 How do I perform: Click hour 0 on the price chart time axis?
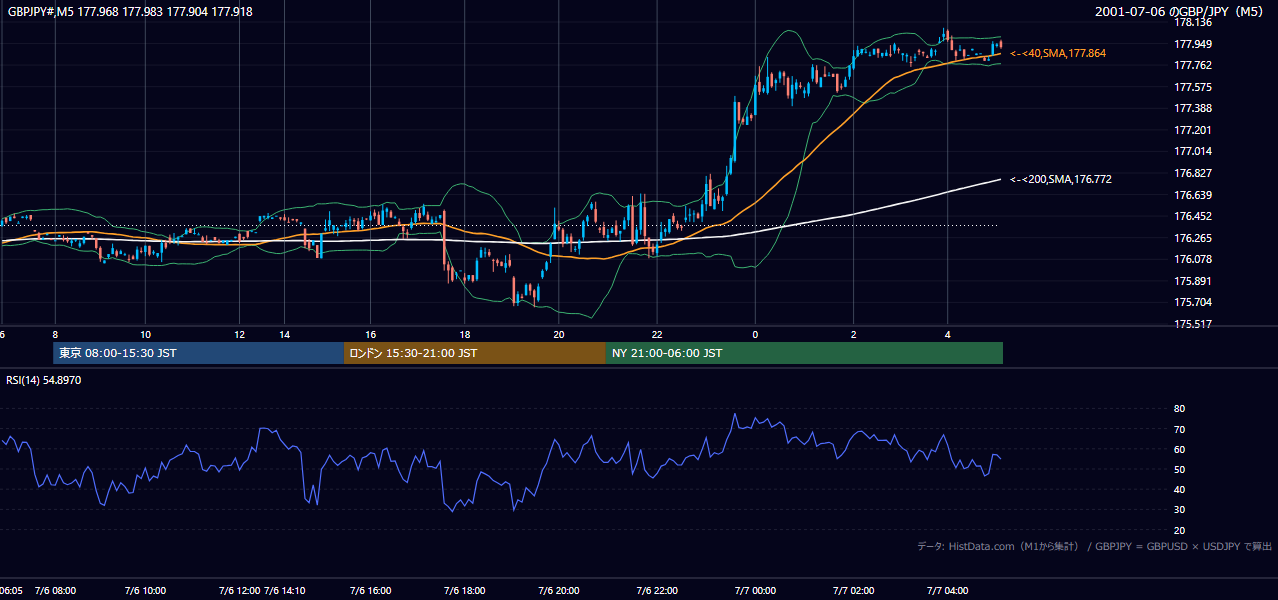pyautogui.click(x=755, y=334)
